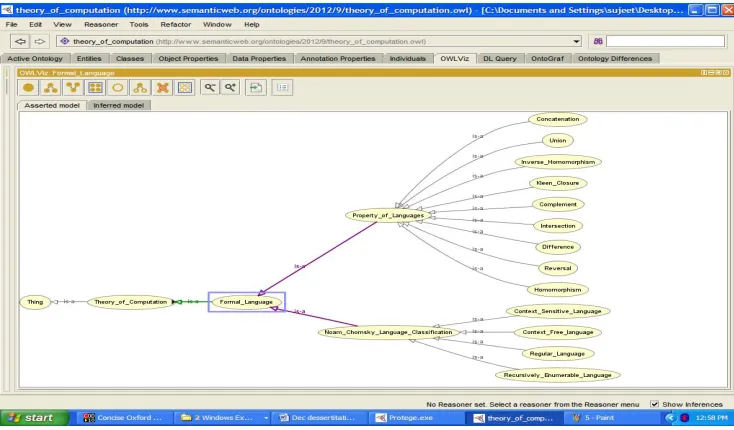This screenshot has width=734, height=430.
Task: Click the Windows start button
Action: (x=34, y=418)
